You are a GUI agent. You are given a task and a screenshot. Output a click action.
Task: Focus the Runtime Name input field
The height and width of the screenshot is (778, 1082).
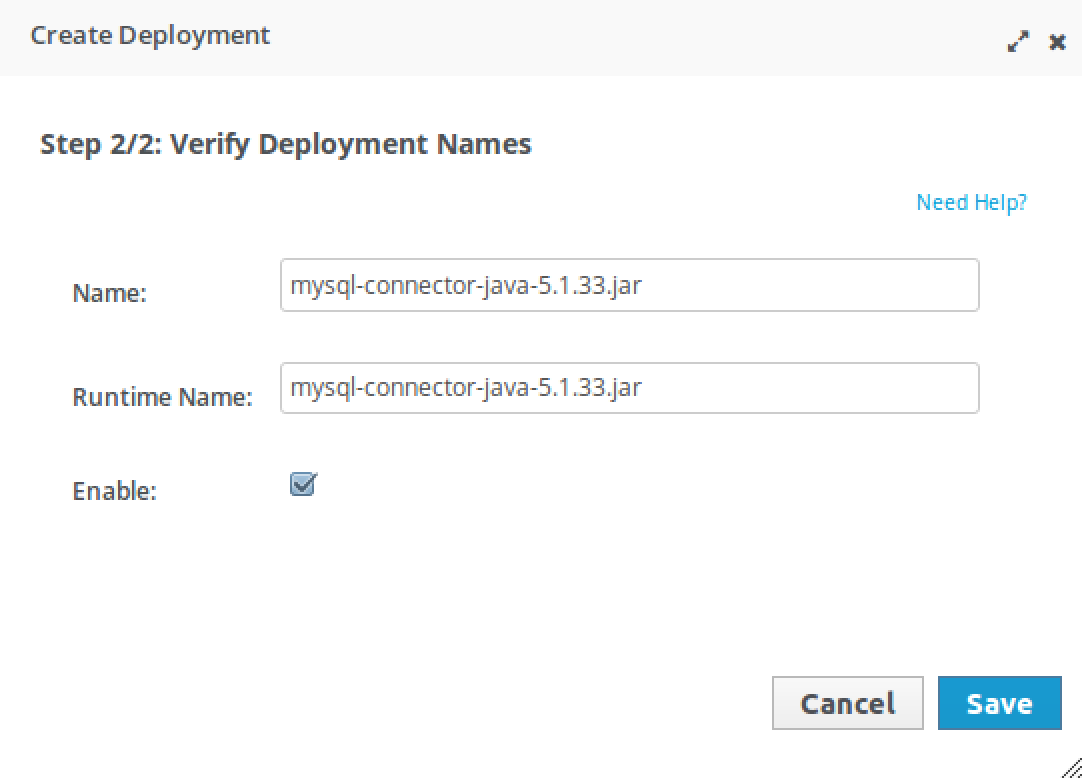pyautogui.click(x=629, y=388)
